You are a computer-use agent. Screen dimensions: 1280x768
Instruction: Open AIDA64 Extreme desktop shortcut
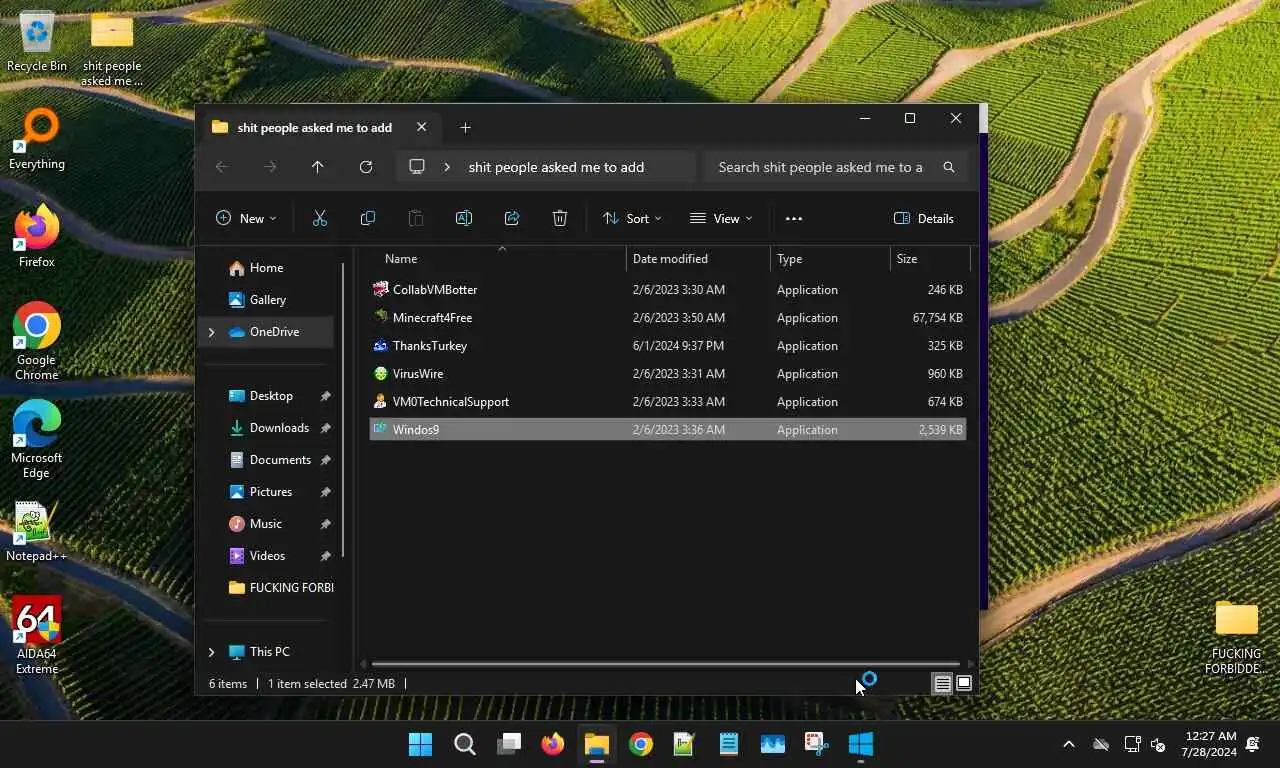click(x=37, y=635)
